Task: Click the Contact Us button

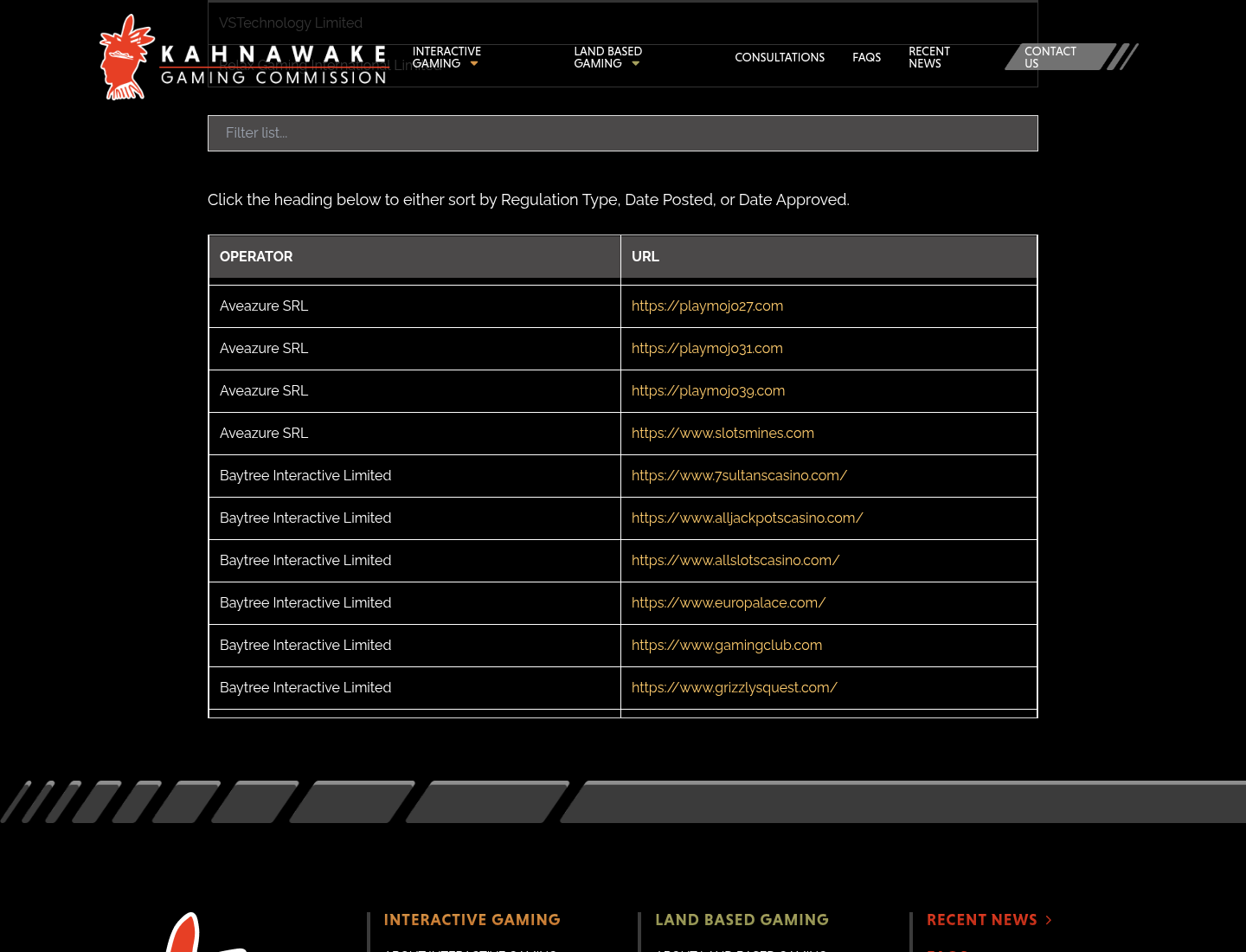Action: coord(1060,57)
